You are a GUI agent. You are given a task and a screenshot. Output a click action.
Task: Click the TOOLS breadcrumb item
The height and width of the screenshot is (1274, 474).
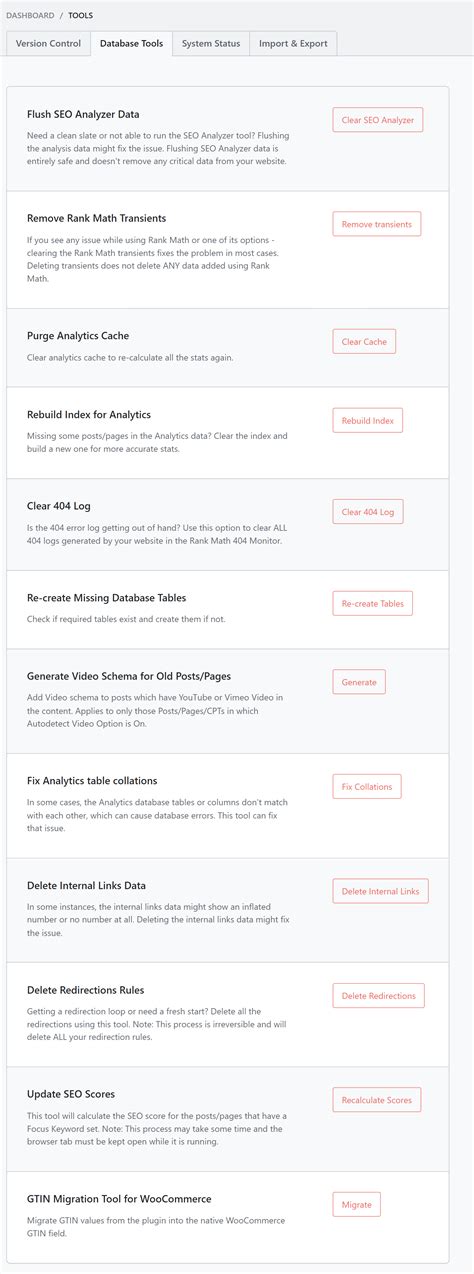[x=81, y=15]
